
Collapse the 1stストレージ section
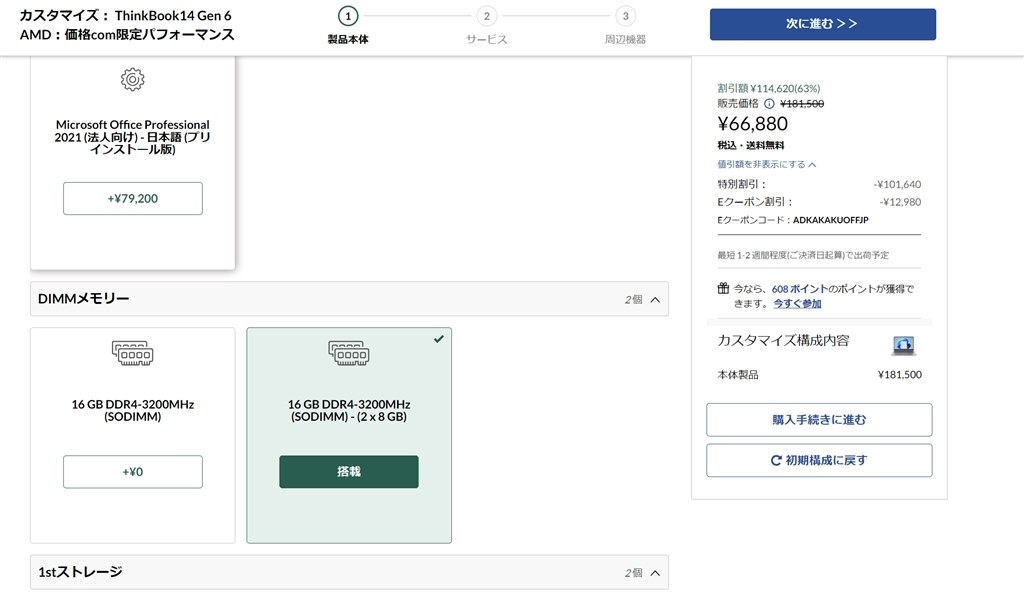[655, 573]
